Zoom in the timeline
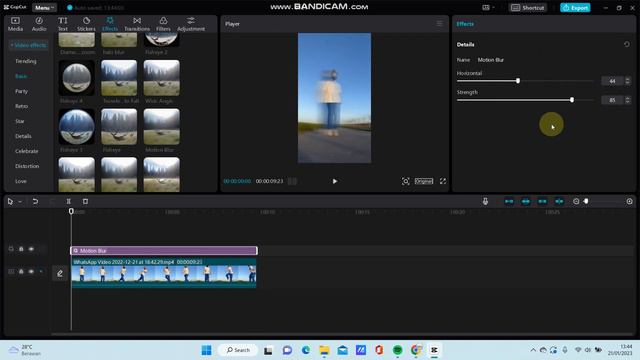 coord(629,201)
